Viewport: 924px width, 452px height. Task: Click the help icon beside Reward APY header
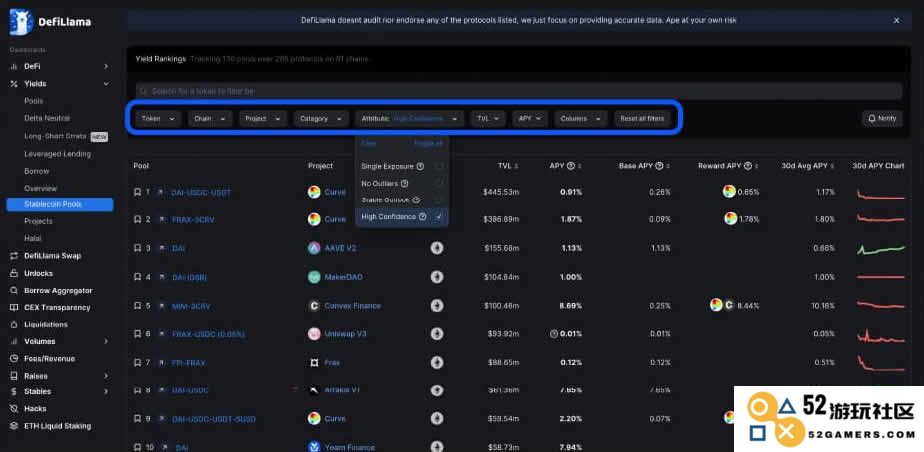coord(748,166)
